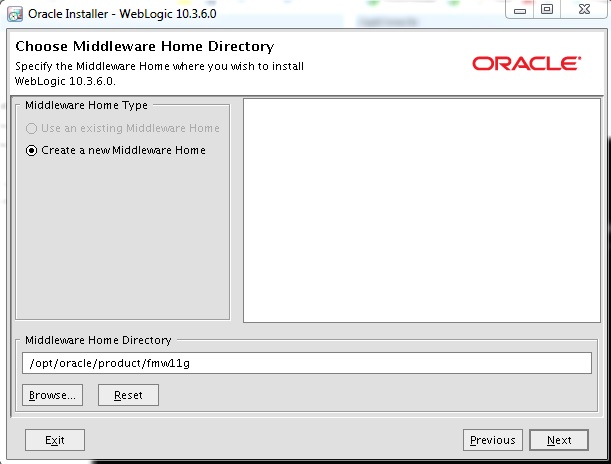Exit the installer

click(54, 440)
